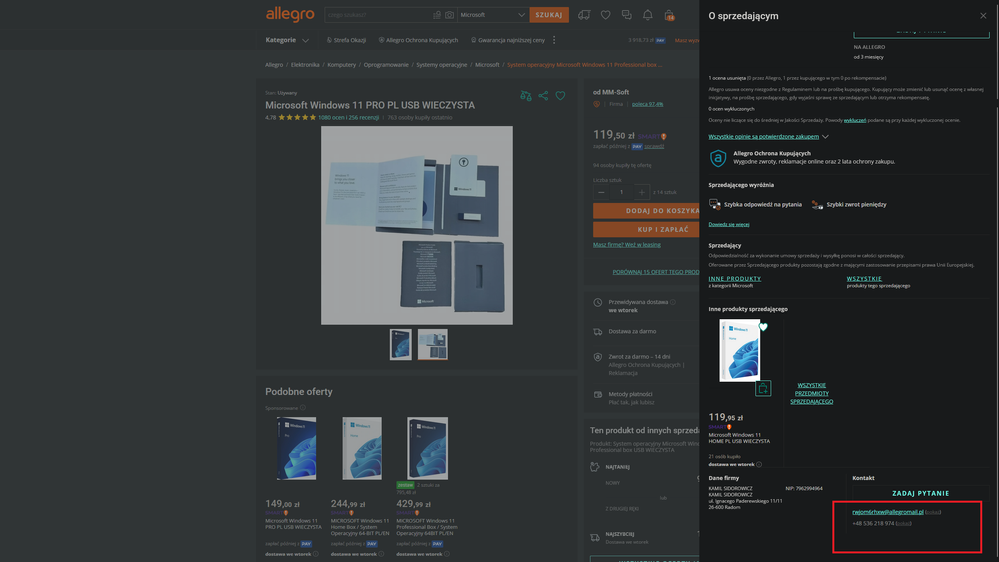Click the compare scales icon above product
The width and height of the screenshot is (999, 562).
[x=526, y=96]
